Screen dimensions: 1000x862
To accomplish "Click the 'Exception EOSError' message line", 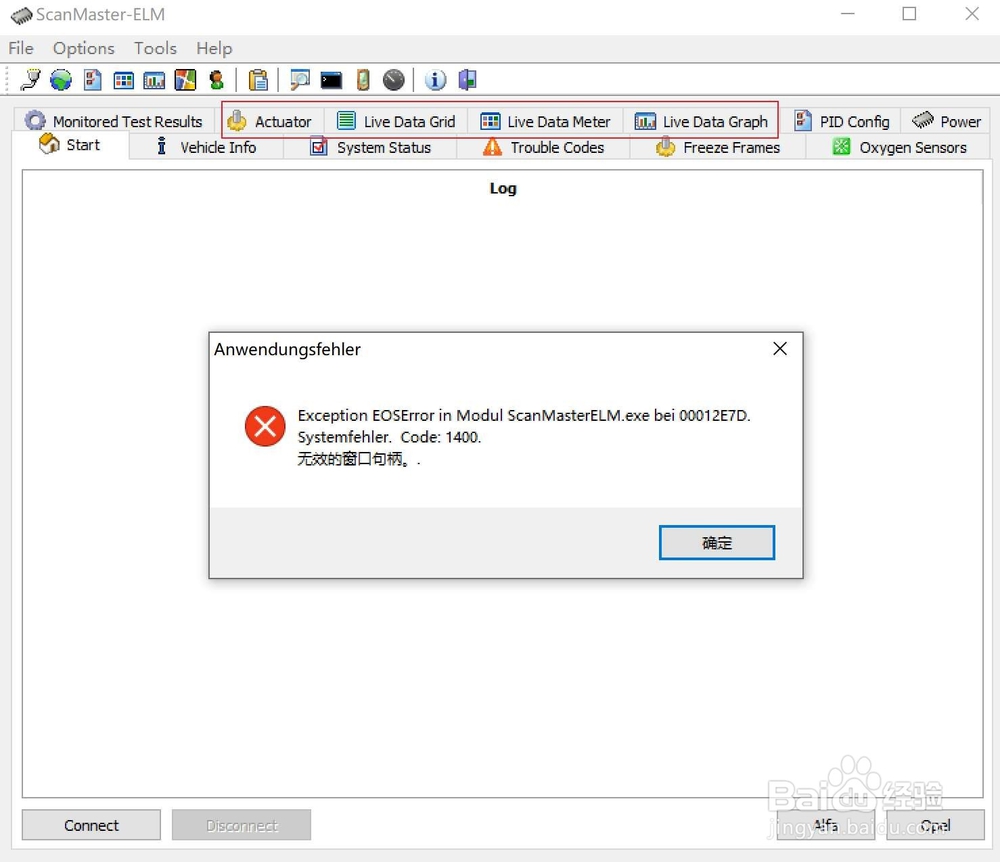I will [x=524, y=416].
